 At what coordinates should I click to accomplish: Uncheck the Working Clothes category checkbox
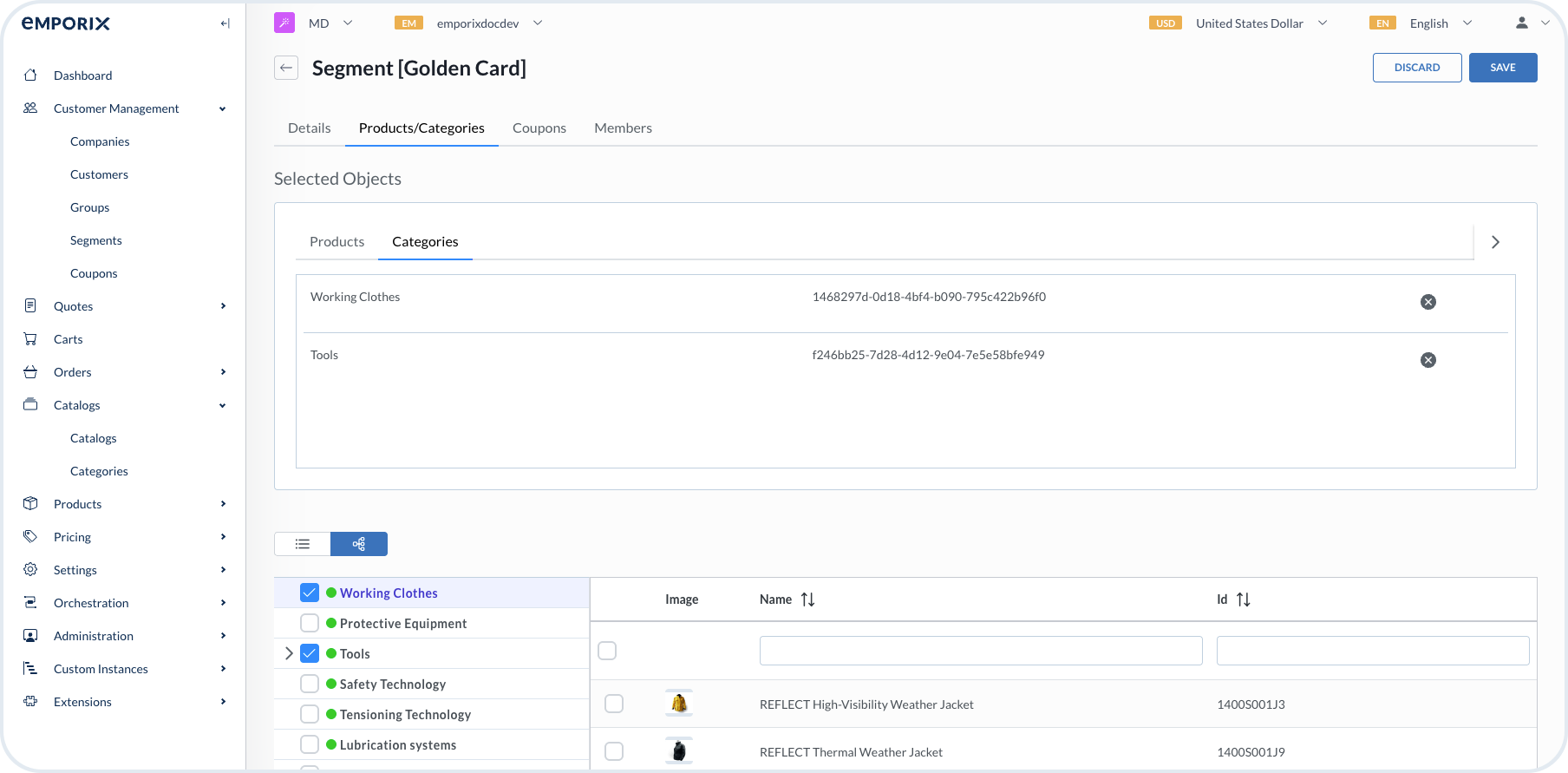pyautogui.click(x=310, y=593)
